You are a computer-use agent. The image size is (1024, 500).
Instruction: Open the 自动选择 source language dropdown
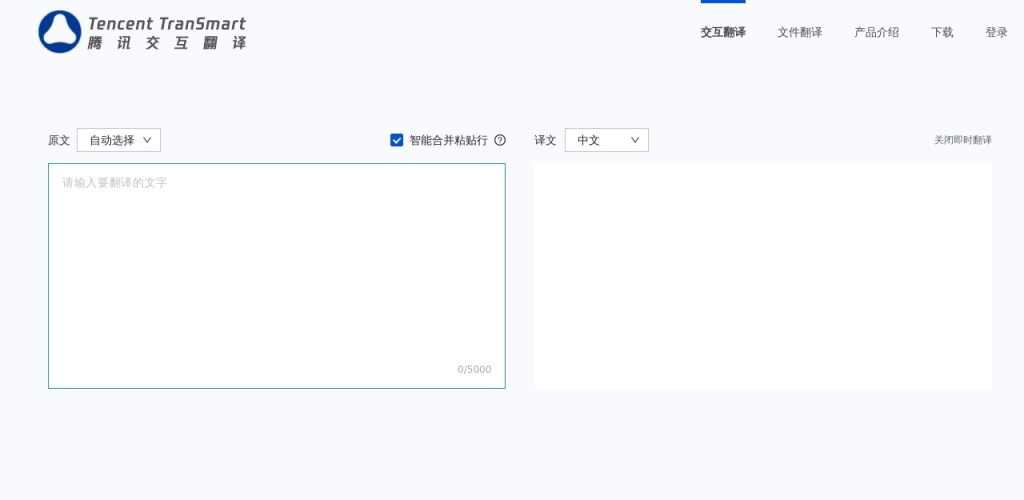[x=118, y=140]
